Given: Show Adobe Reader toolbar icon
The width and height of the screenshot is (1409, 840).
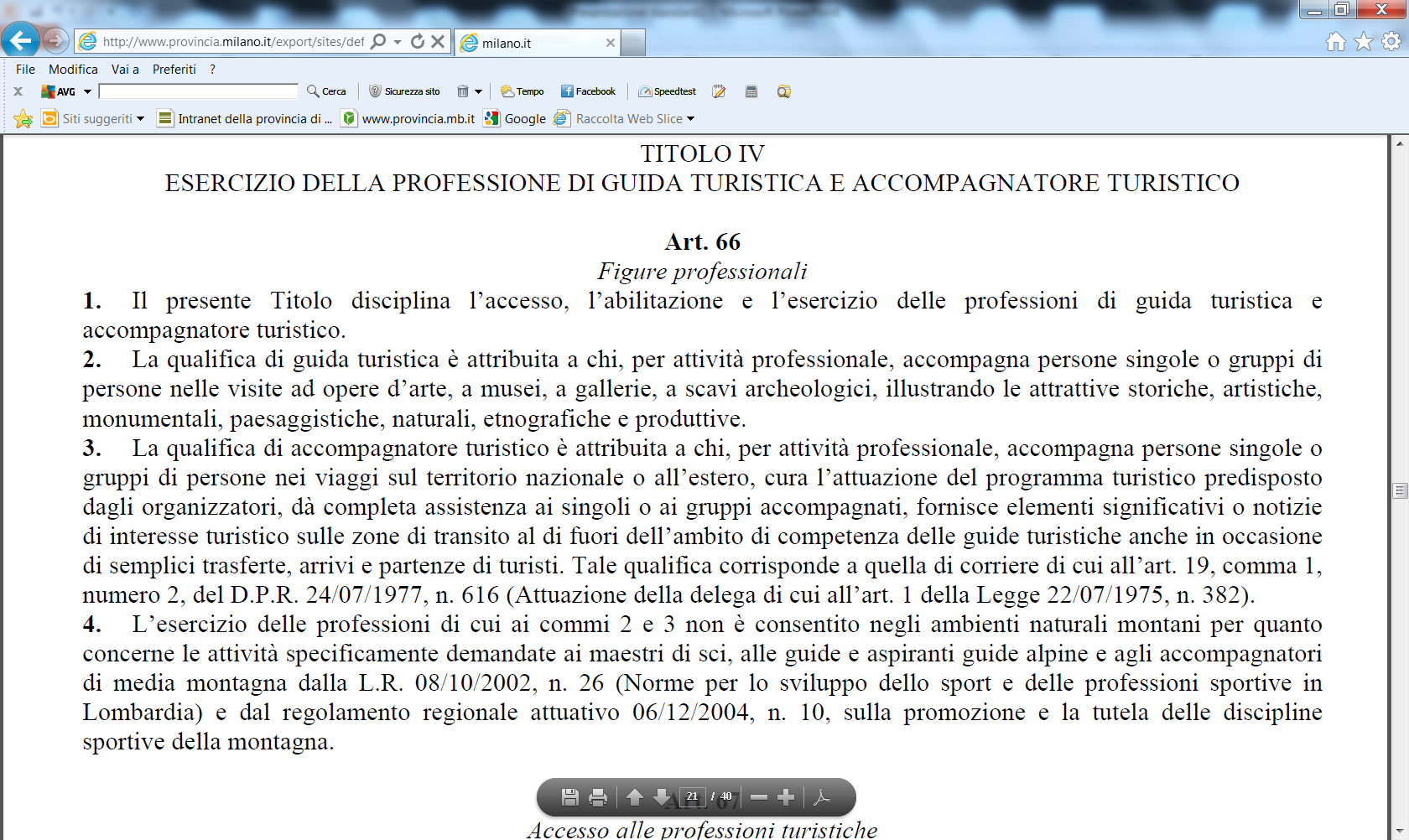Looking at the screenshot, I should (823, 797).
